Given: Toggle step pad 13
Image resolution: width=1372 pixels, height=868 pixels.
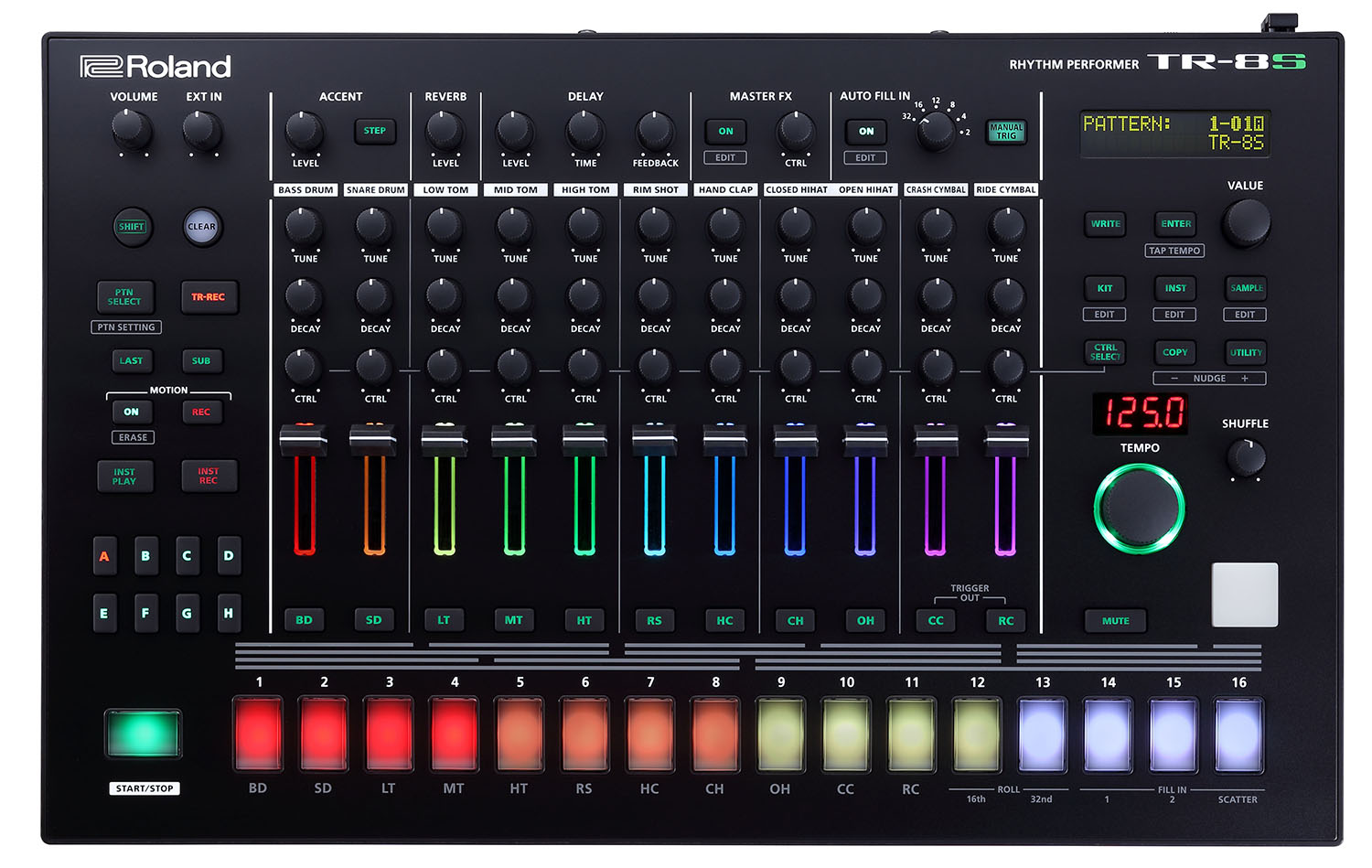Looking at the screenshot, I should point(1043,734).
